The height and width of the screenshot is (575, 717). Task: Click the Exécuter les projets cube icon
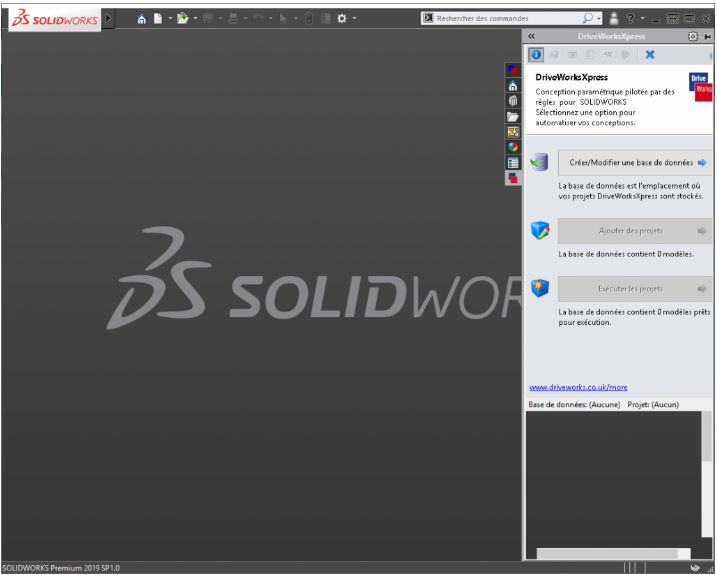[x=540, y=288]
